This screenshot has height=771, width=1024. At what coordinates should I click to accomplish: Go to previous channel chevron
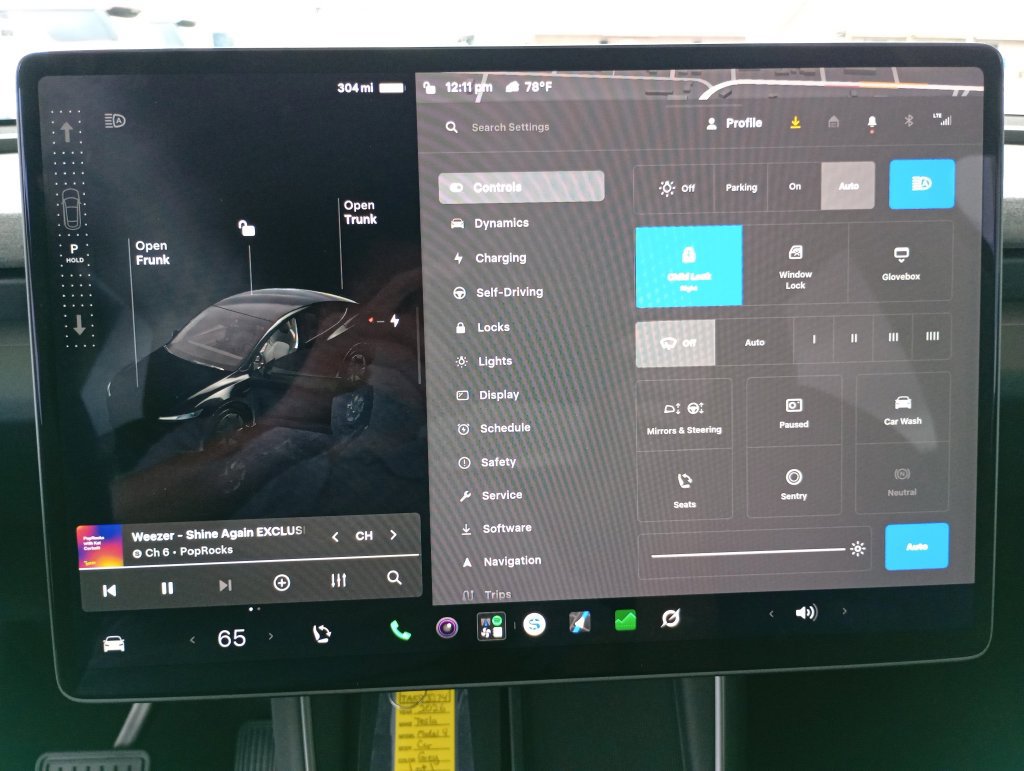(335, 537)
